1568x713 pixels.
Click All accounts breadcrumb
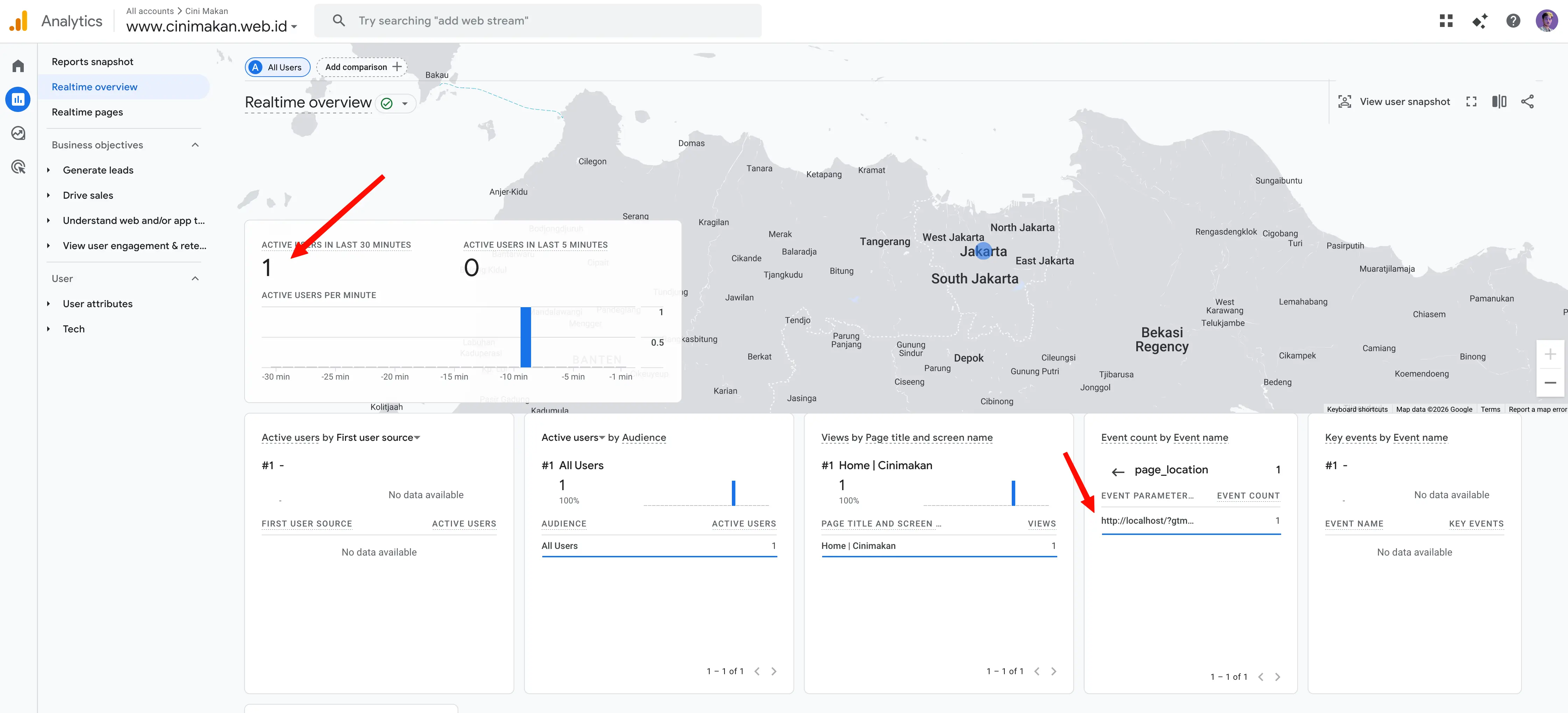[150, 11]
